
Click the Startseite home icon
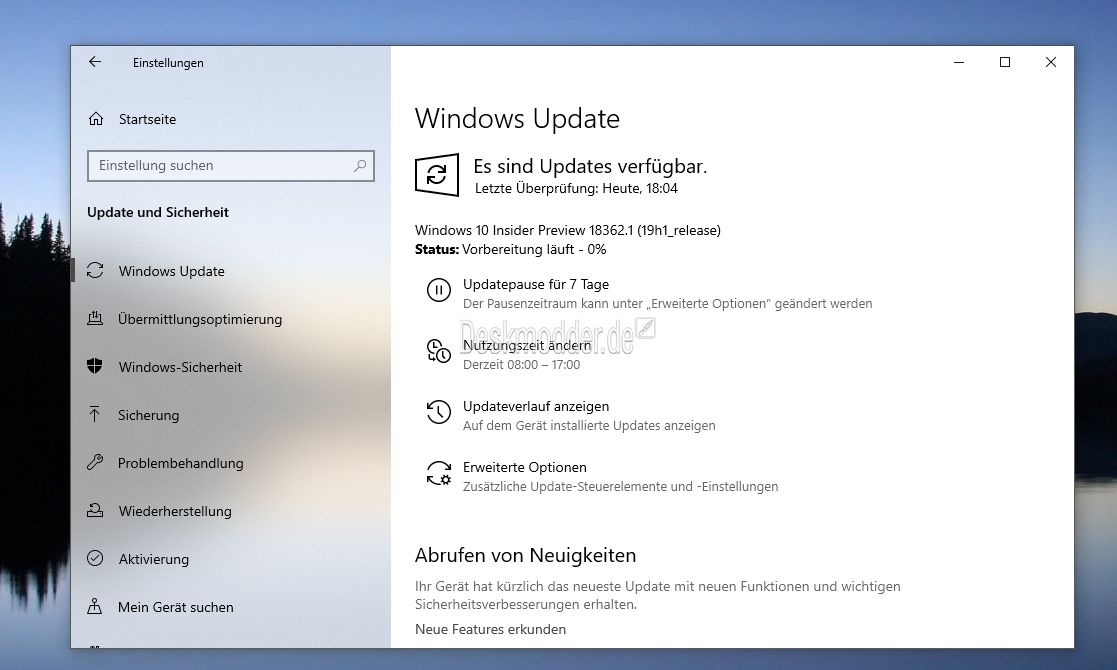point(95,119)
